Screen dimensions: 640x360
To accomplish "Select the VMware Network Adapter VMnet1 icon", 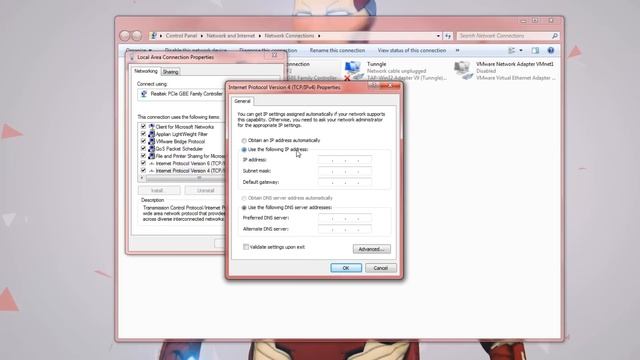I will coord(463,70).
